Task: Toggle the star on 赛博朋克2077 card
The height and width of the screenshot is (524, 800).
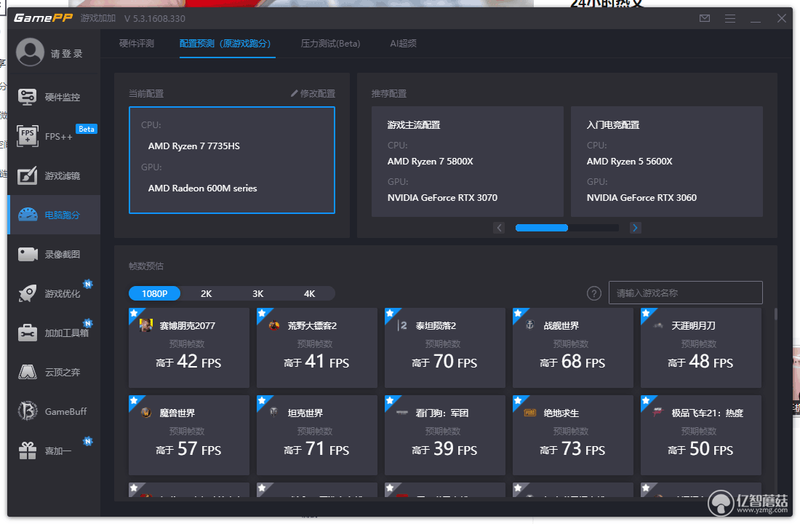Action: (134, 313)
